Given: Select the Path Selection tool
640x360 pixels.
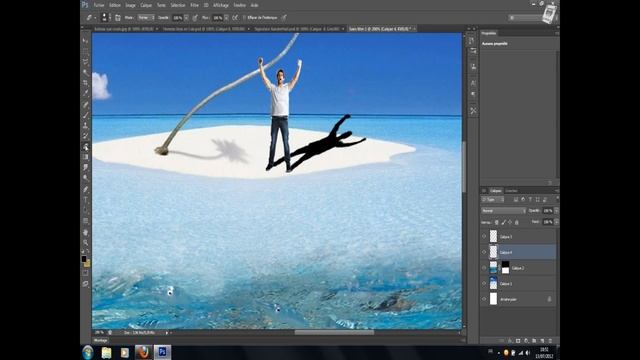Looking at the screenshot, I should coord(85,210).
